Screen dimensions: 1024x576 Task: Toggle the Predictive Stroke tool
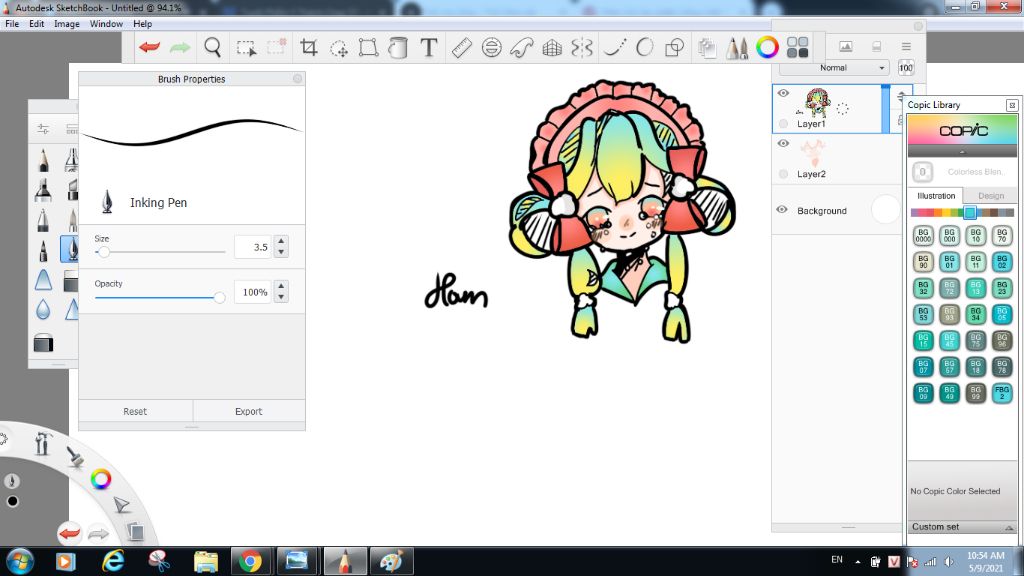click(x=645, y=47)
